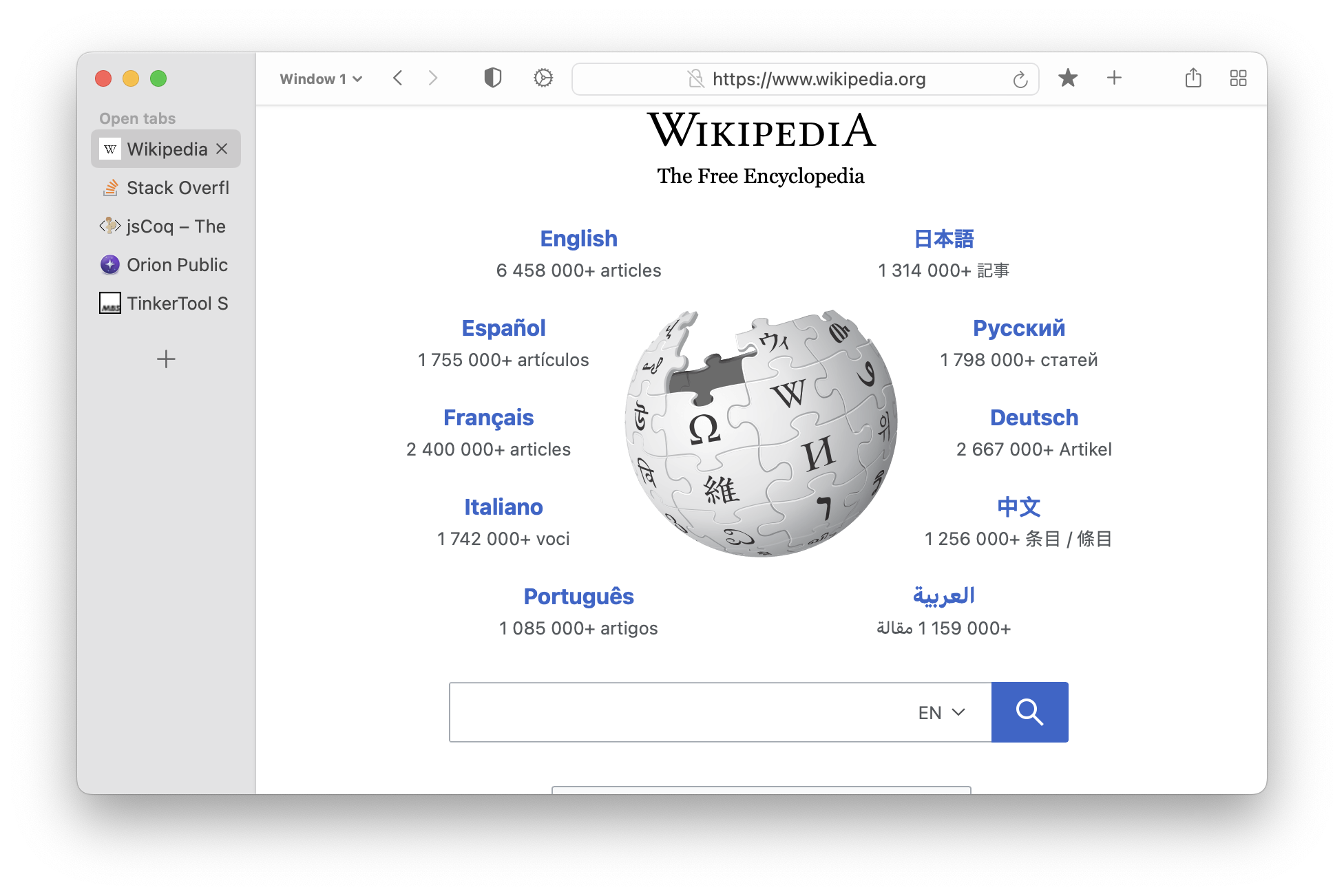This screenshot has width=1344, height=896.
Task: Open the EN language selector dropdown
Action: [x=941, y=713]
